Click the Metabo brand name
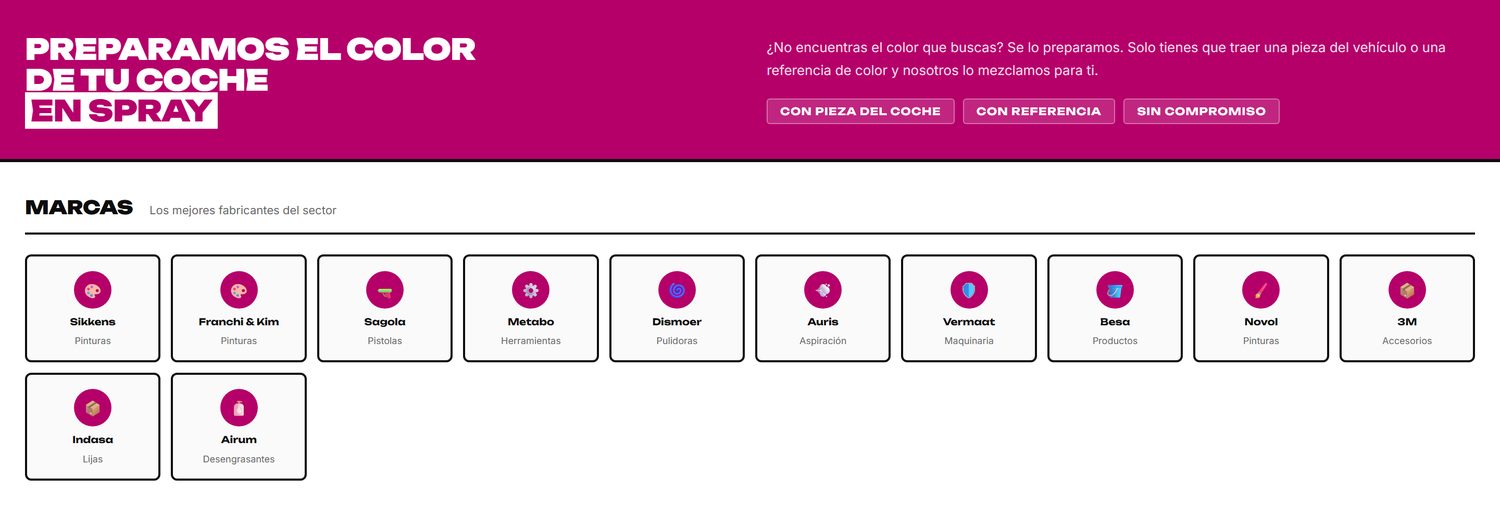Image resolution: width=1500 pixels, height=514 pixels. (531, 322)
